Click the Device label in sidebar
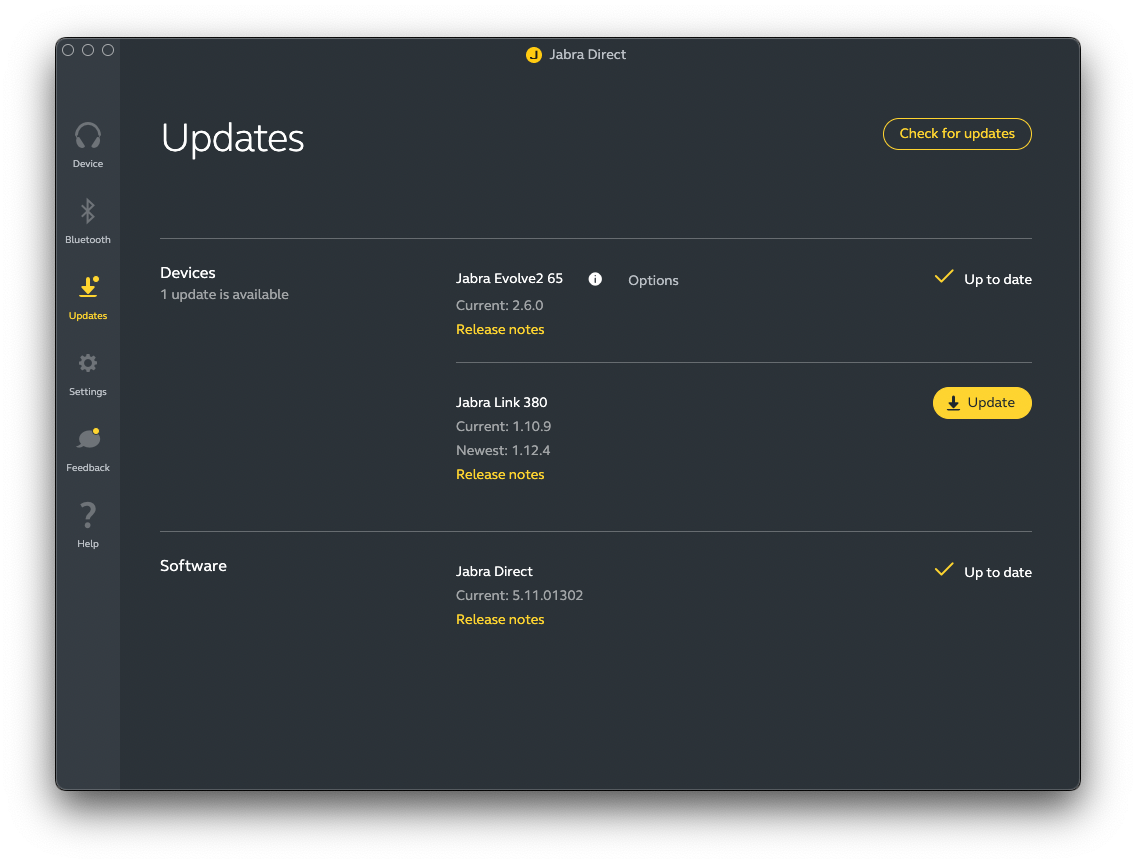This screenshot has height=864, width=1136. pyautogui.click(x=88, y=164)
